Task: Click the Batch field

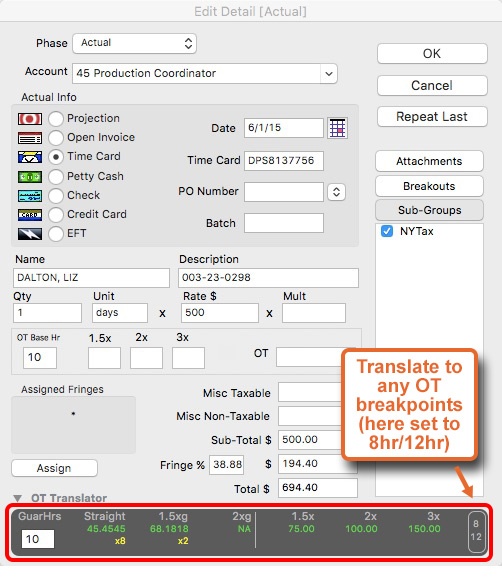Action: click(x=284, y=223)
